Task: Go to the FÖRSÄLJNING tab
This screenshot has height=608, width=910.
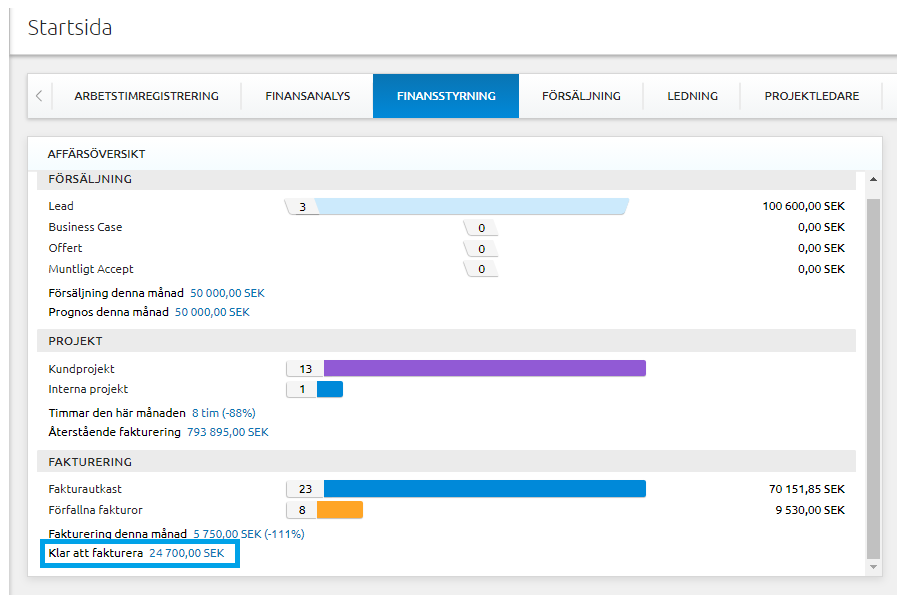Action: point(581,96)
